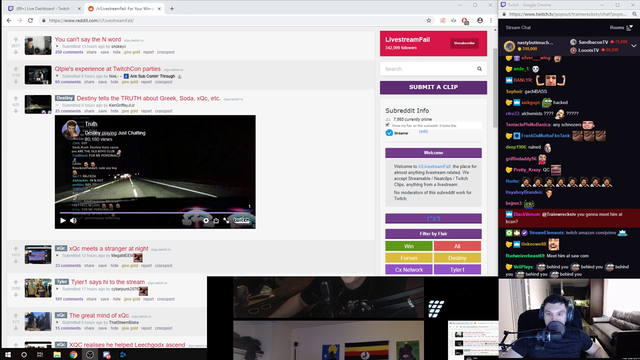Click the Twitch logo in the clip player
The image size is (640, 360).
click(241, 220)
